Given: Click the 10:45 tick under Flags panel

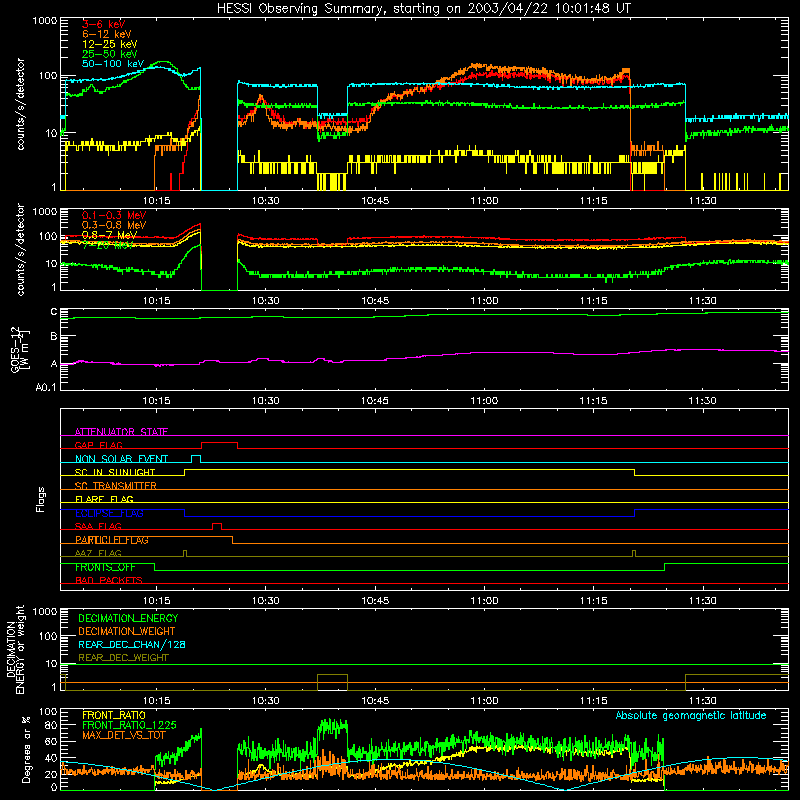Looking at the screenshot, I should 375,601.
